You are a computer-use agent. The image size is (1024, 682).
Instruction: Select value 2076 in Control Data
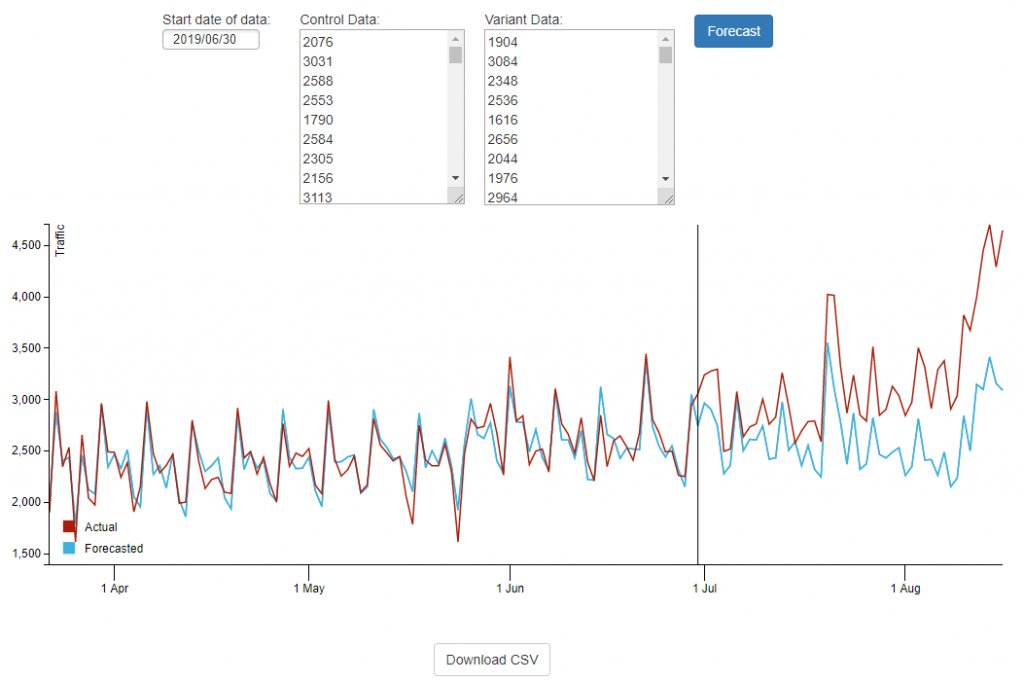pyautogui.click(x=318, y=42)
